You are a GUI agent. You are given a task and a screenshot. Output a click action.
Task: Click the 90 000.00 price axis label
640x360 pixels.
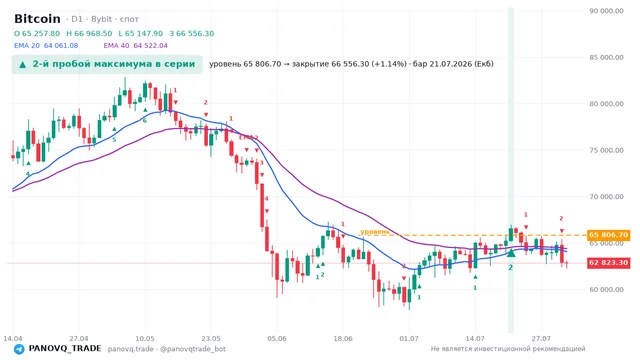tap(606, 11)
